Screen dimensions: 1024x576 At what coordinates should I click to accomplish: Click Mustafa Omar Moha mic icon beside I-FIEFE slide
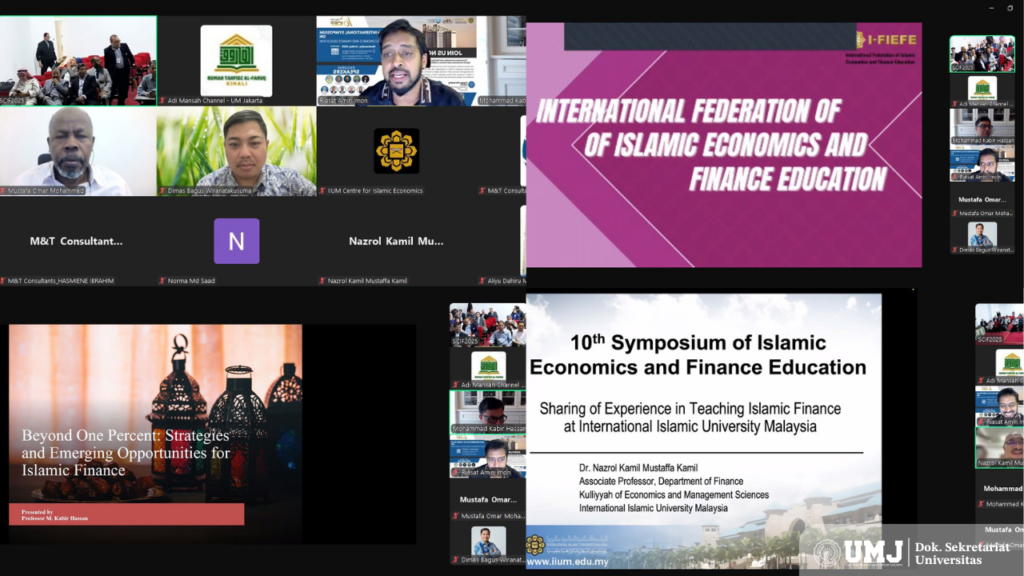tap(955, 214)
